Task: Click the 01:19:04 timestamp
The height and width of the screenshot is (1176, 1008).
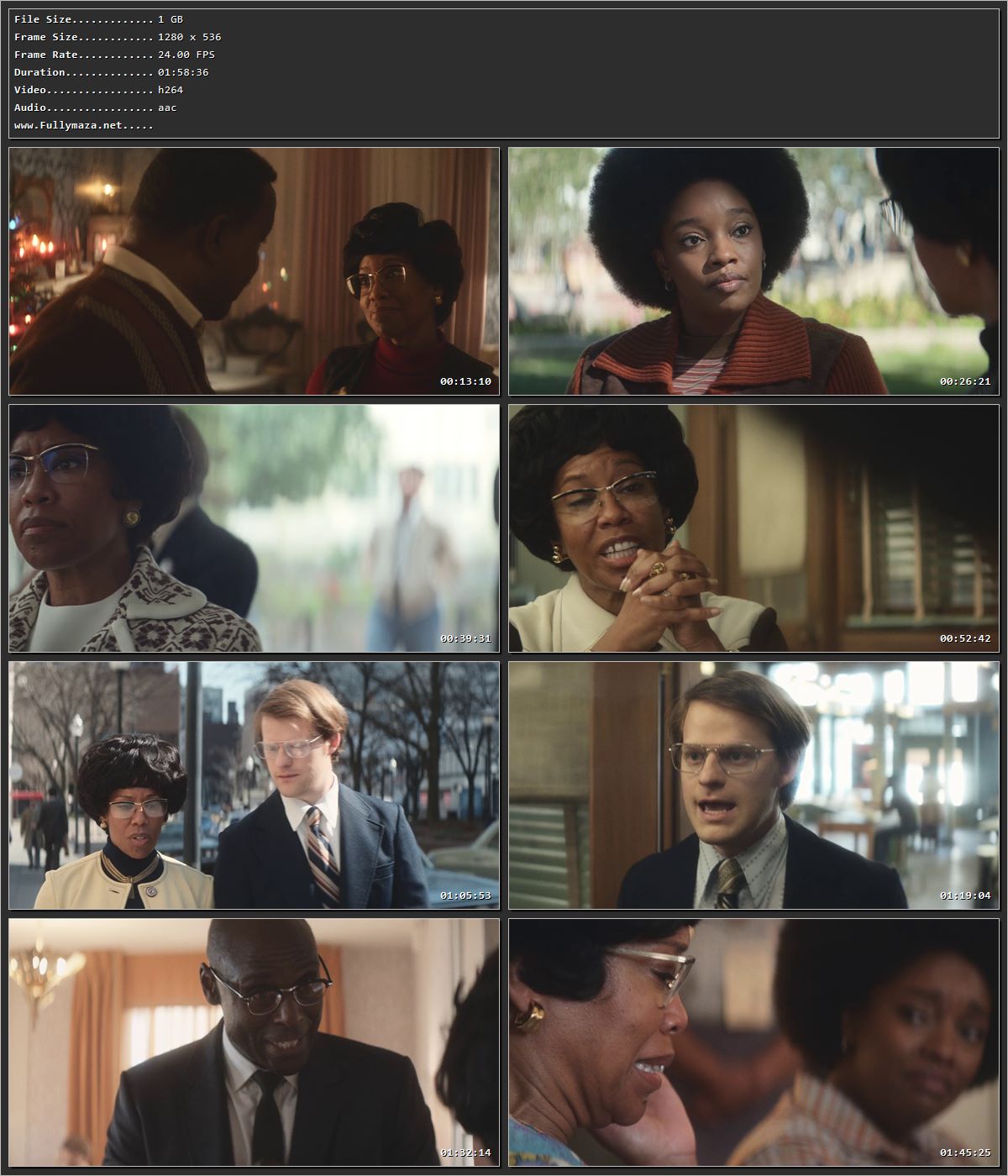Action: (x=965, y=895)
